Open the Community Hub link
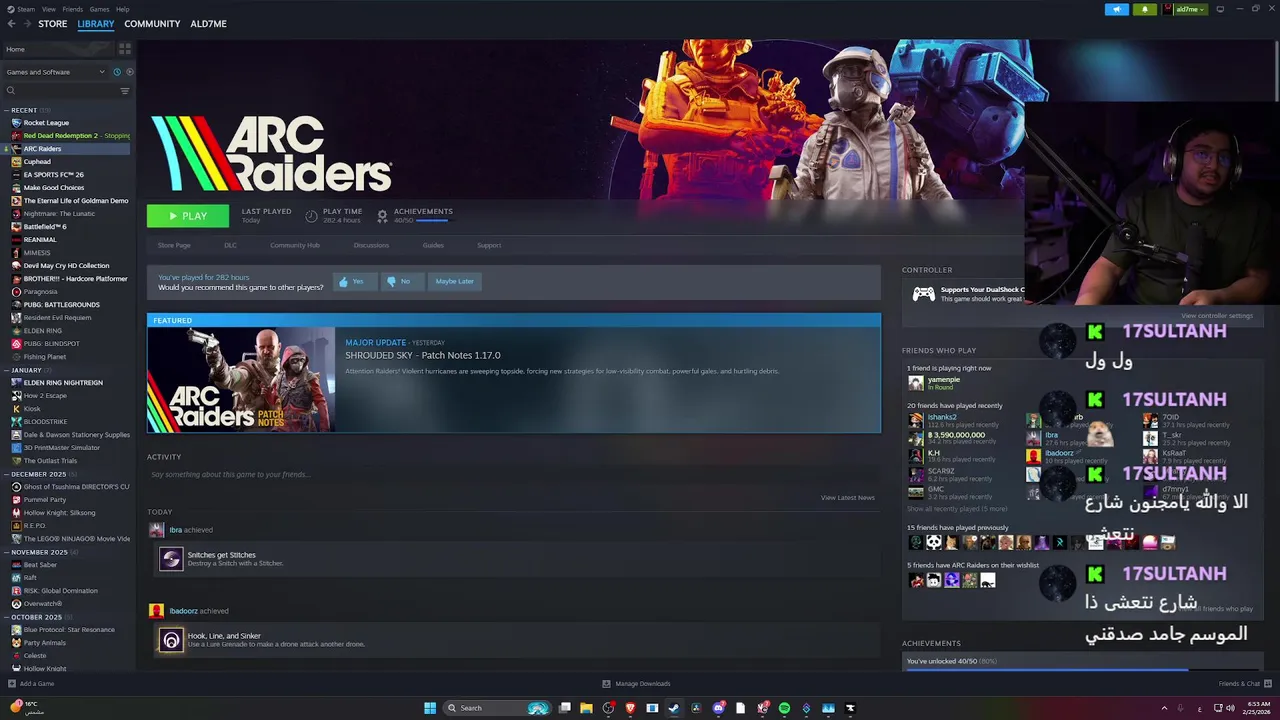The width and height of the screenshot is (1280, 720). [x=295, y=245]
